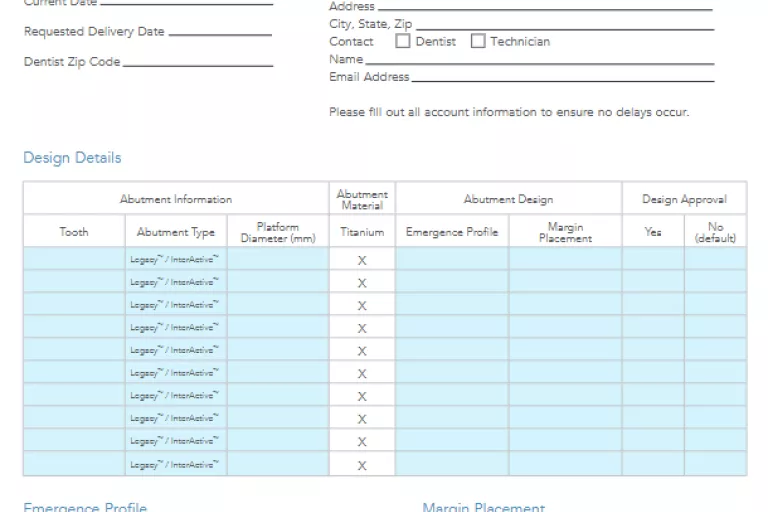Click the first row's Tooth cell
This screenshot has height=512, width=768.
pyautogui.click(x=74, y=259)
